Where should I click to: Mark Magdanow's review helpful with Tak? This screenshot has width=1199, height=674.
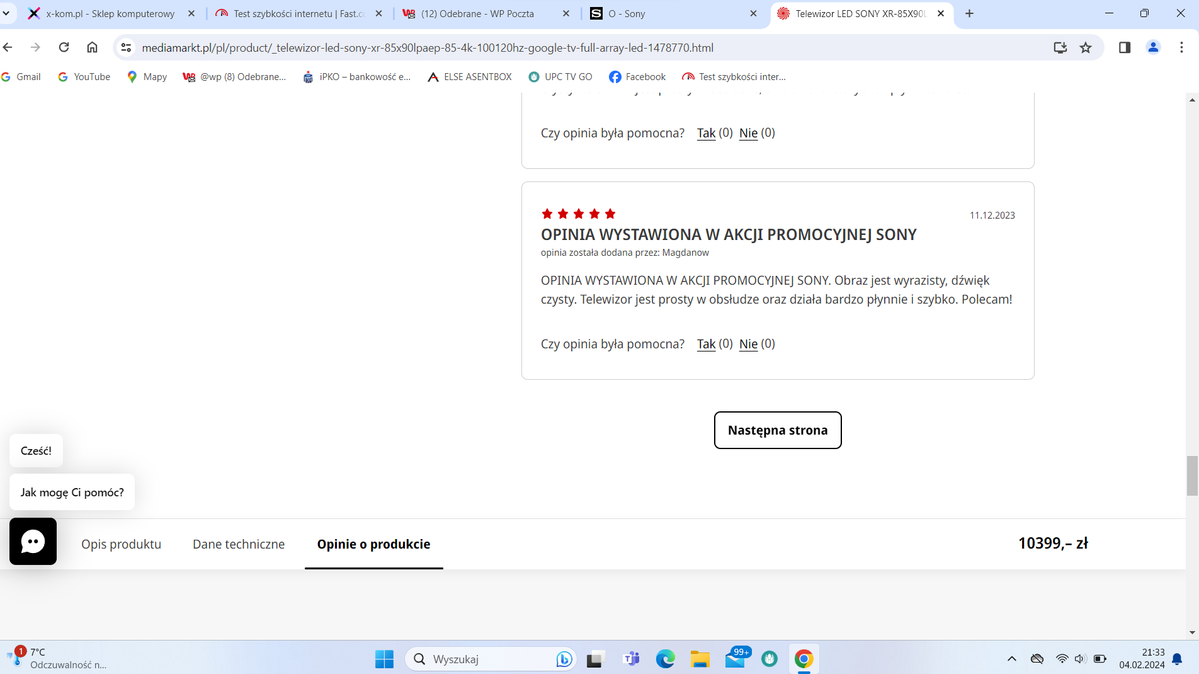tap(706, 344)
